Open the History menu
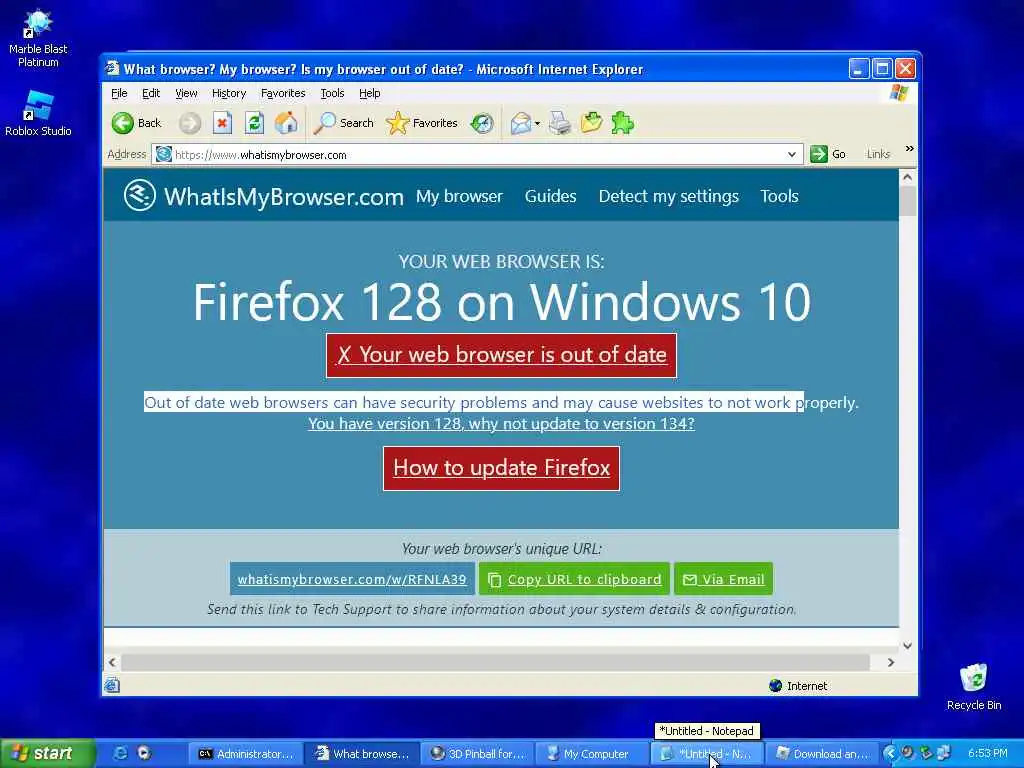Viewport: 1024px width, 768px height. click(x=229, y=93)
